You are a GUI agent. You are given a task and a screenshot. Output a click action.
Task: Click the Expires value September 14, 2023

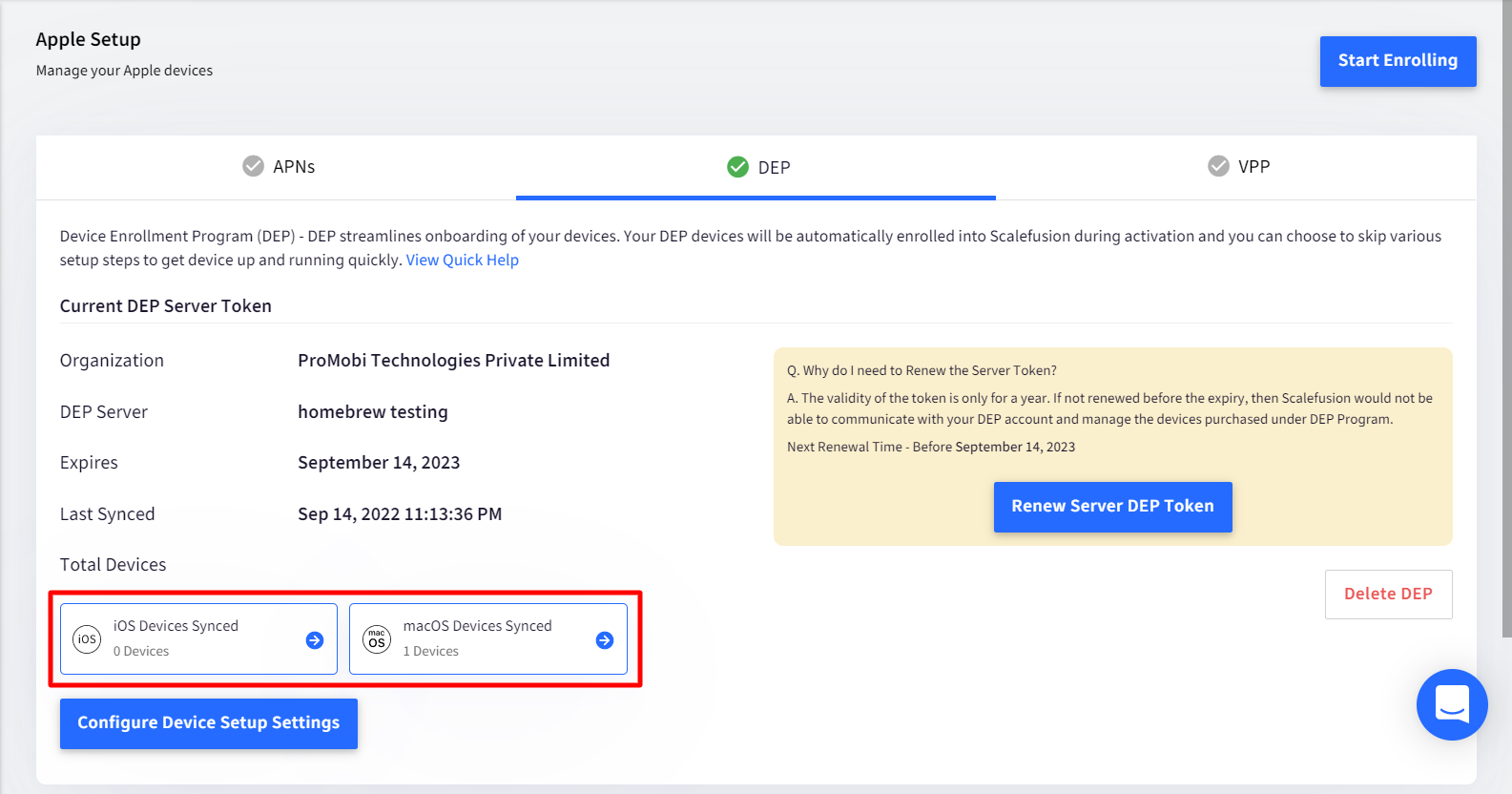click(x=379, y=463)
